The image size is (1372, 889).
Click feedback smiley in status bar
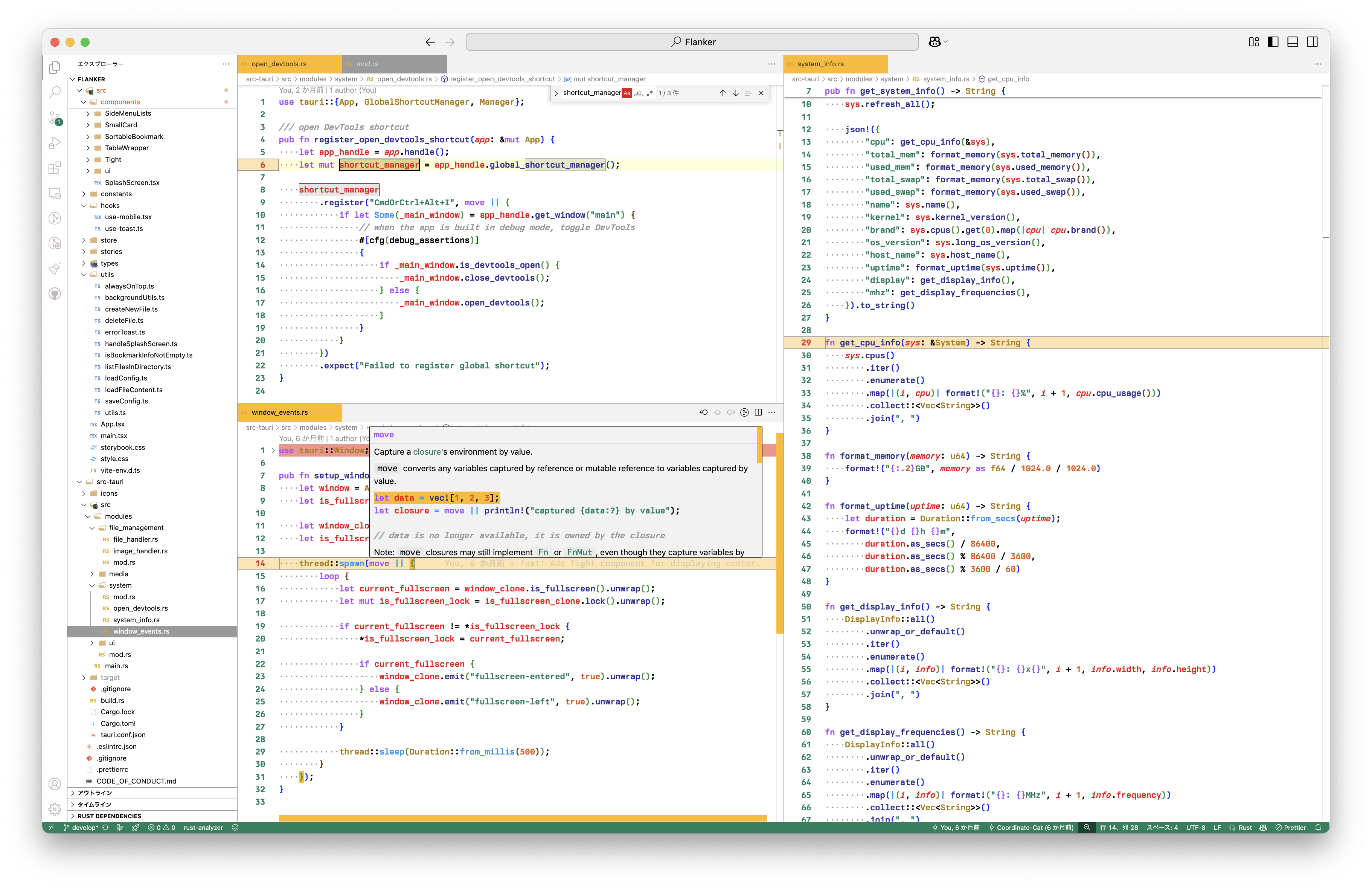tap(235, 827)
